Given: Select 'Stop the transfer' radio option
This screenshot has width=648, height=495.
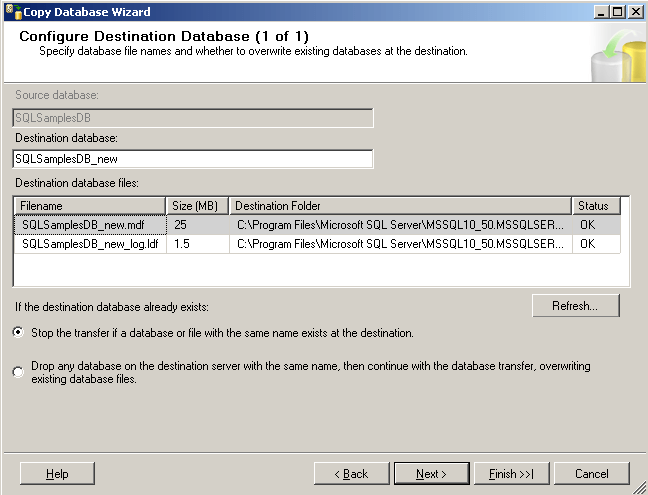Looking at the screenshot, I should [x=18, y=333].
